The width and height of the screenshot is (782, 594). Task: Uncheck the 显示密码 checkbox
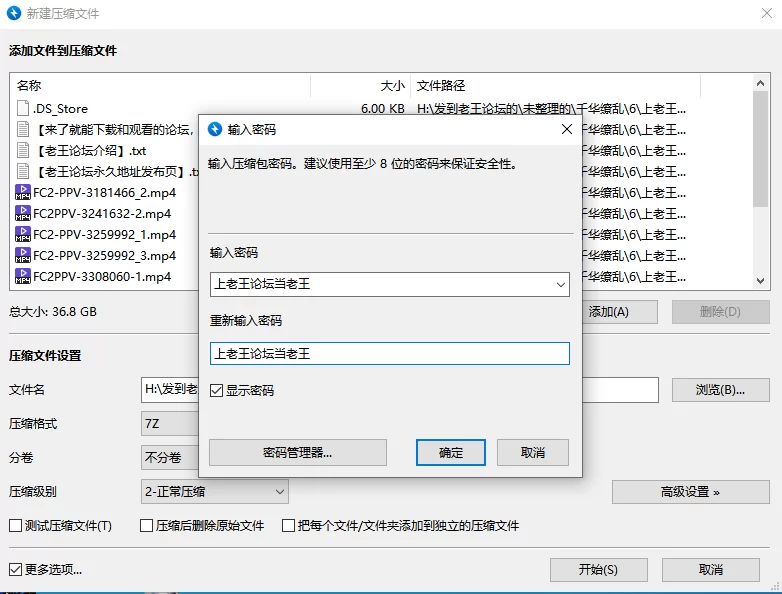(x=216, y=391)
